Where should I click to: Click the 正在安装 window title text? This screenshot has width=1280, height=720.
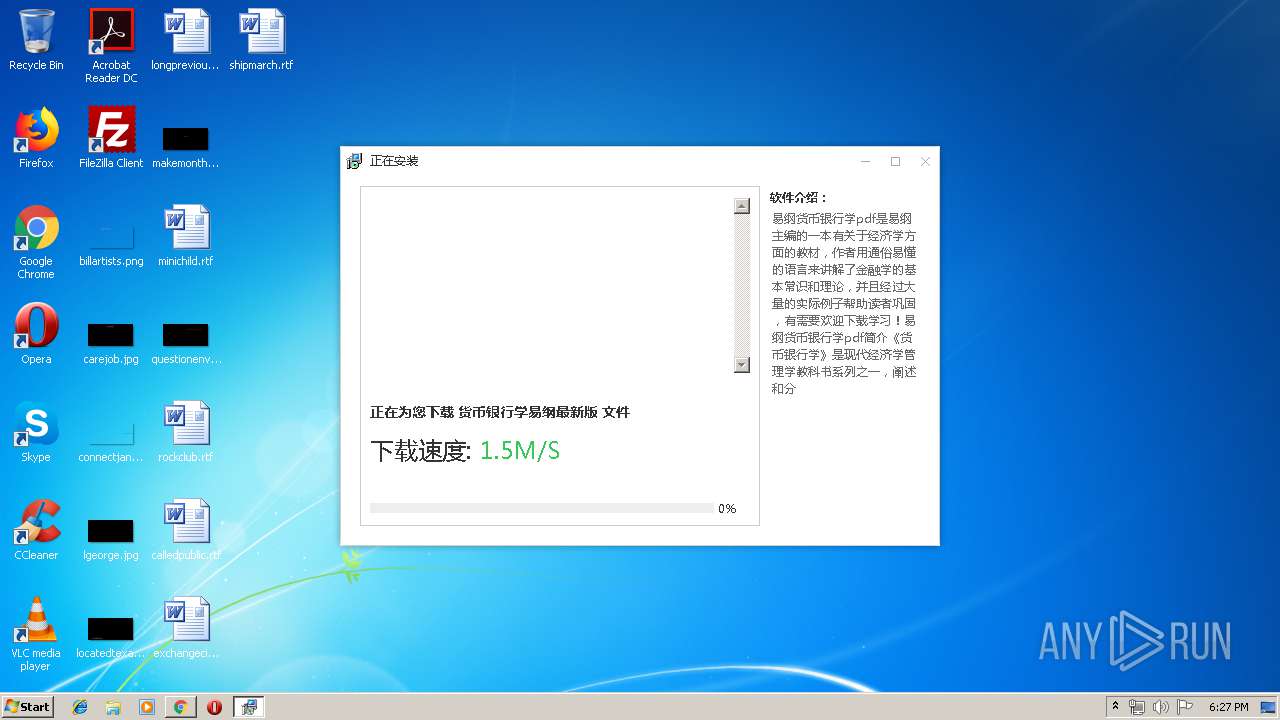coord(394,161)
